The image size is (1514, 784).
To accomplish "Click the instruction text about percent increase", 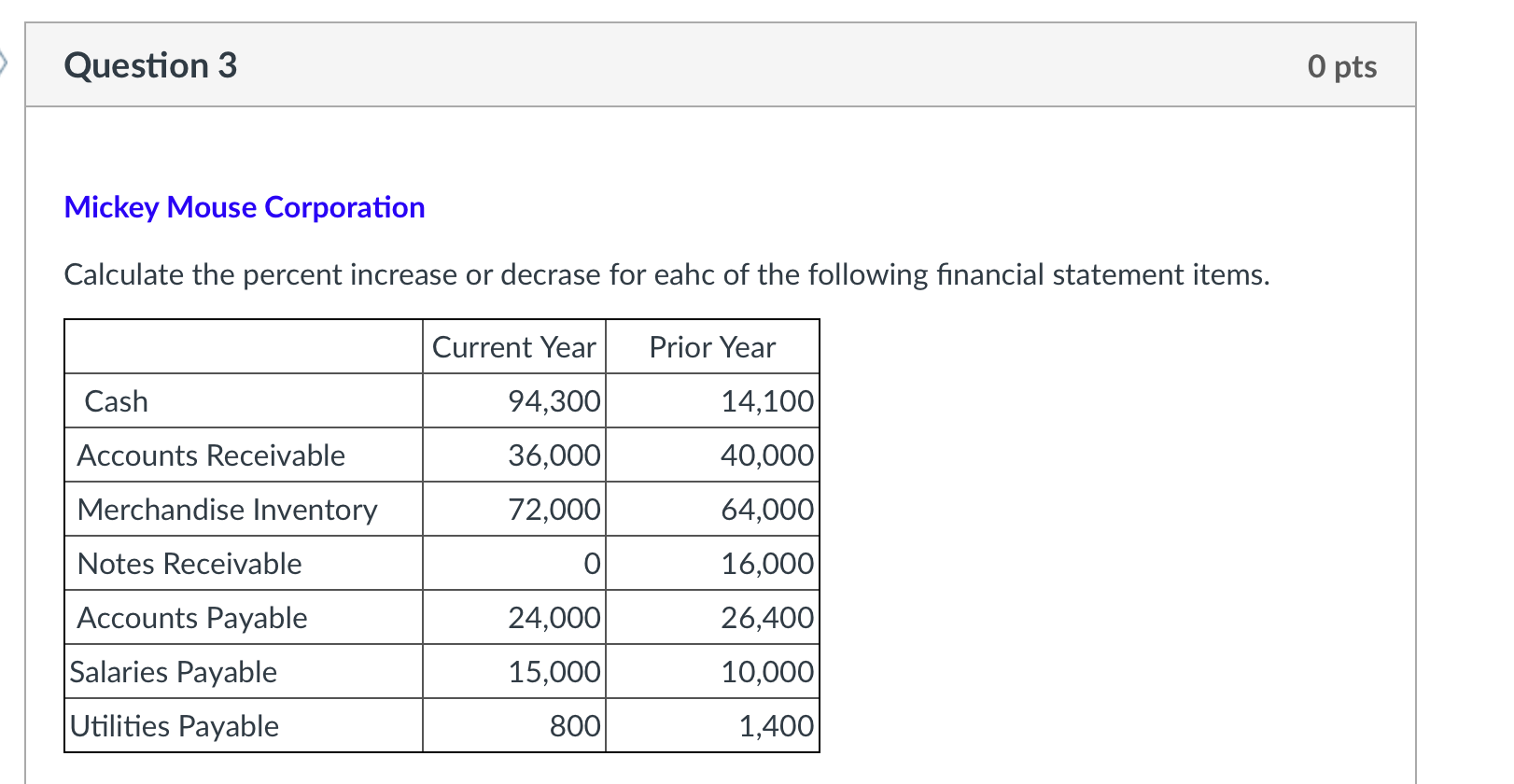I will pyautogui.click(x=666, y=274).
